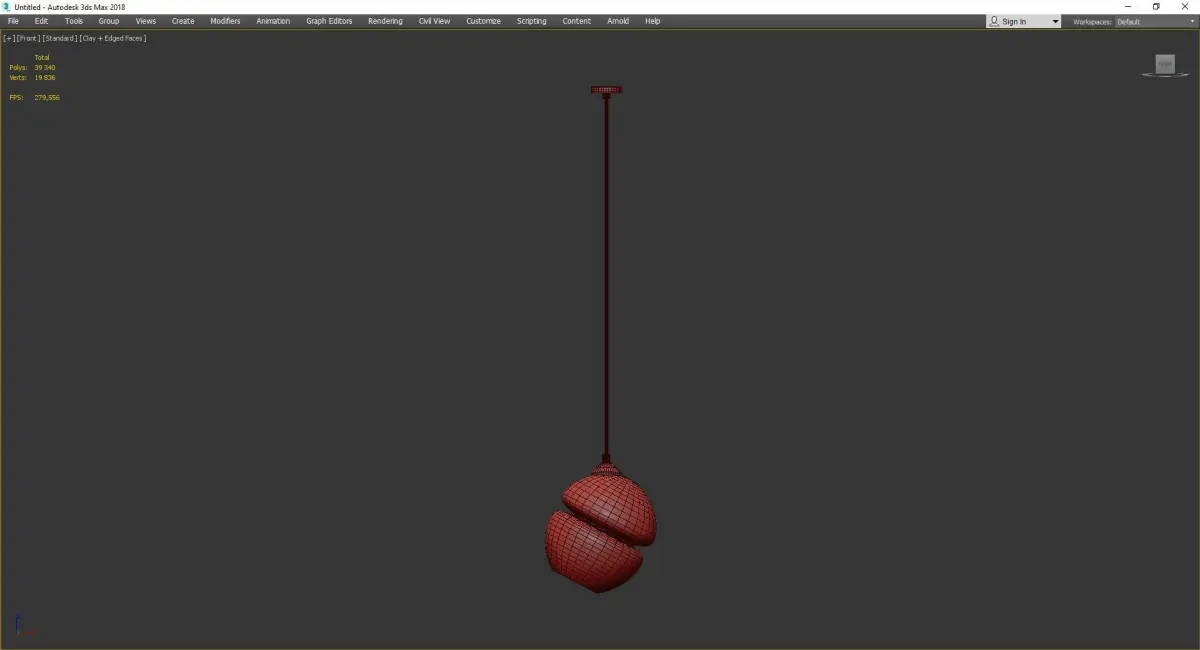Open the Civil View menu
The width and height of the screenshot is (1200, 650).
click(434, 21)
